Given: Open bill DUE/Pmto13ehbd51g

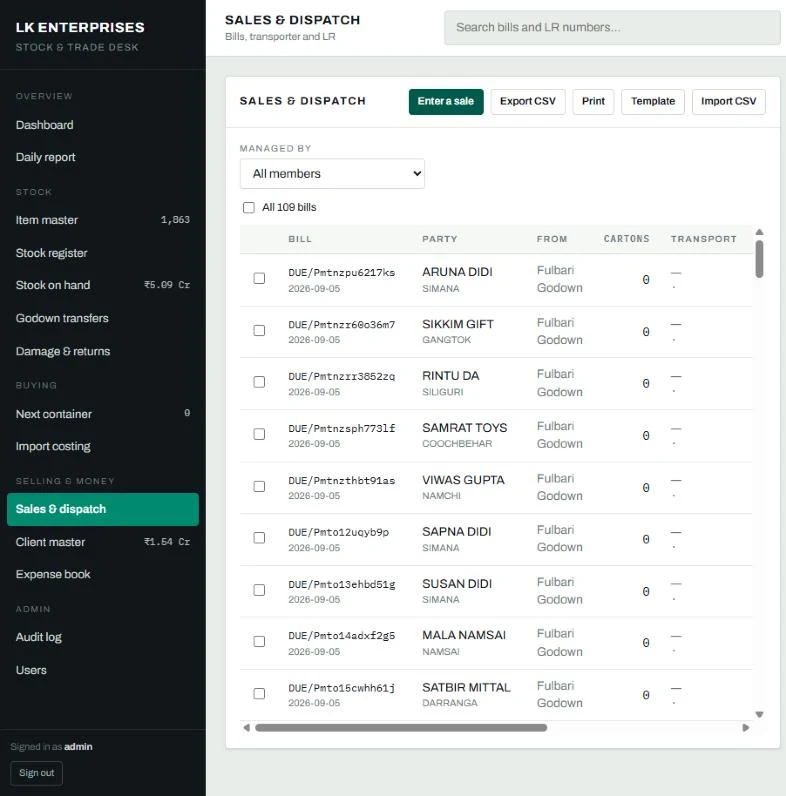Looking at the screenshot, I should tap(341, 585).
